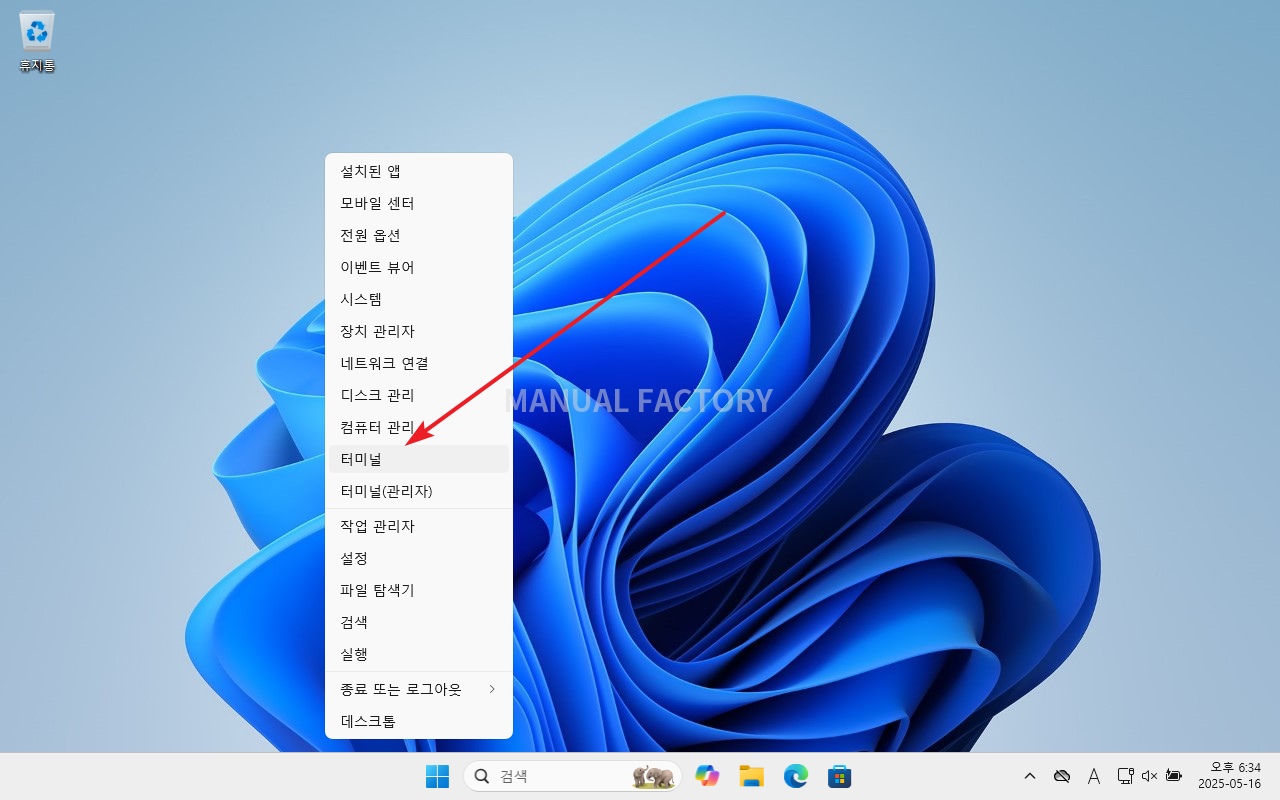Screen dimensions: 1280x800
Task: Select 데스크톱 in the context menu
Action: [419, 722]
